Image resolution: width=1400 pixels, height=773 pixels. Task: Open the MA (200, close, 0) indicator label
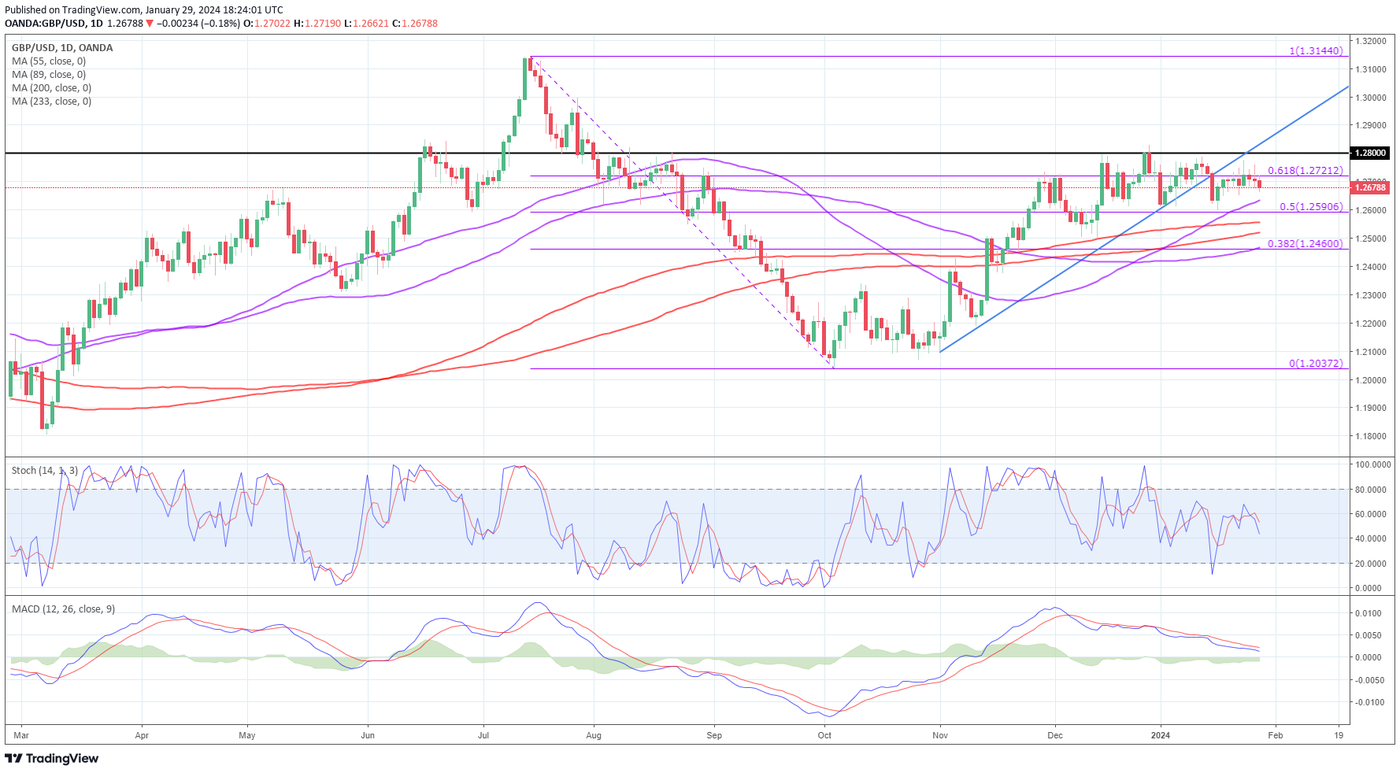pyautogui.click(x=51, y=88)
